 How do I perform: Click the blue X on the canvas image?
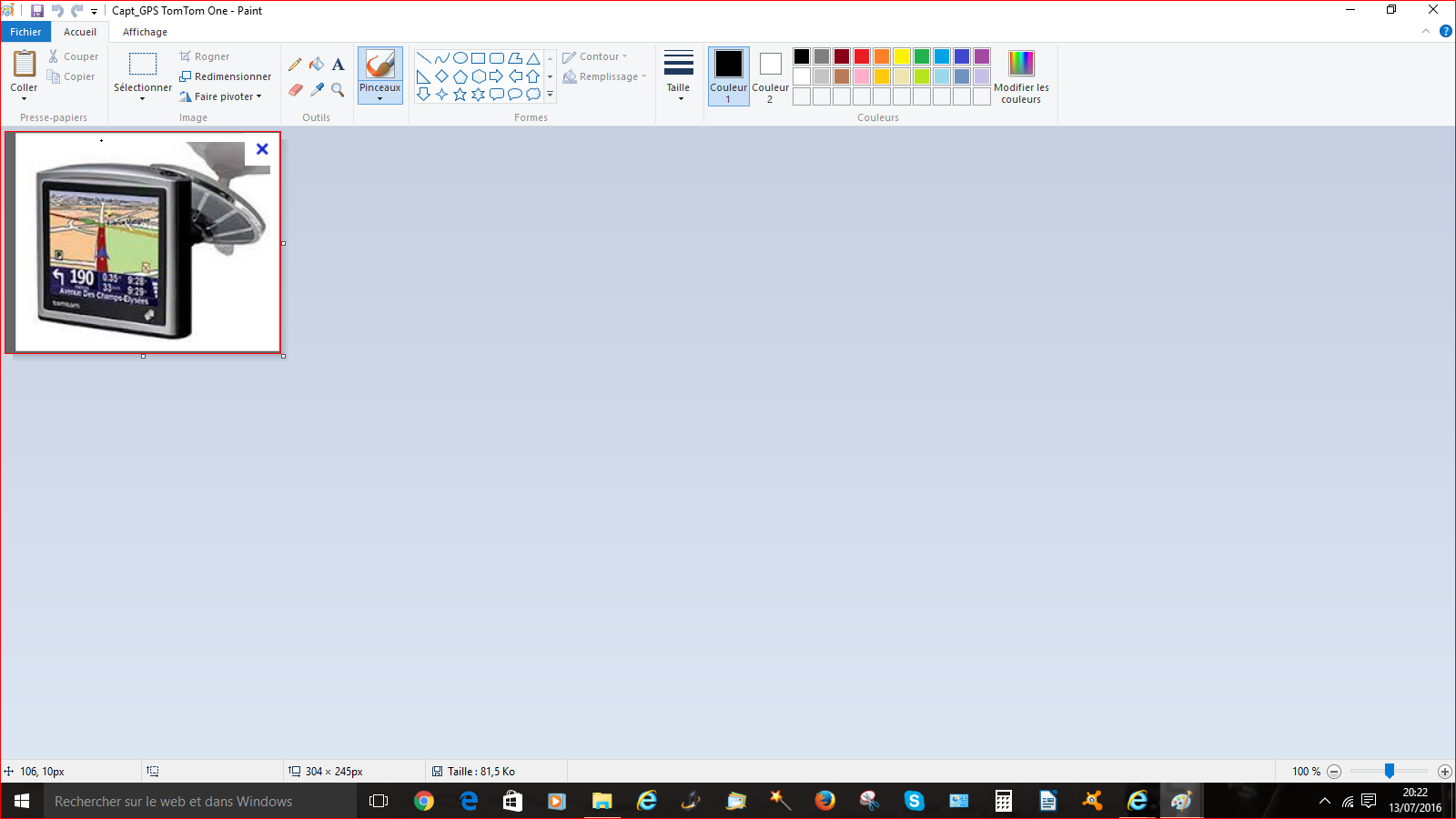(x=262, y=149)
